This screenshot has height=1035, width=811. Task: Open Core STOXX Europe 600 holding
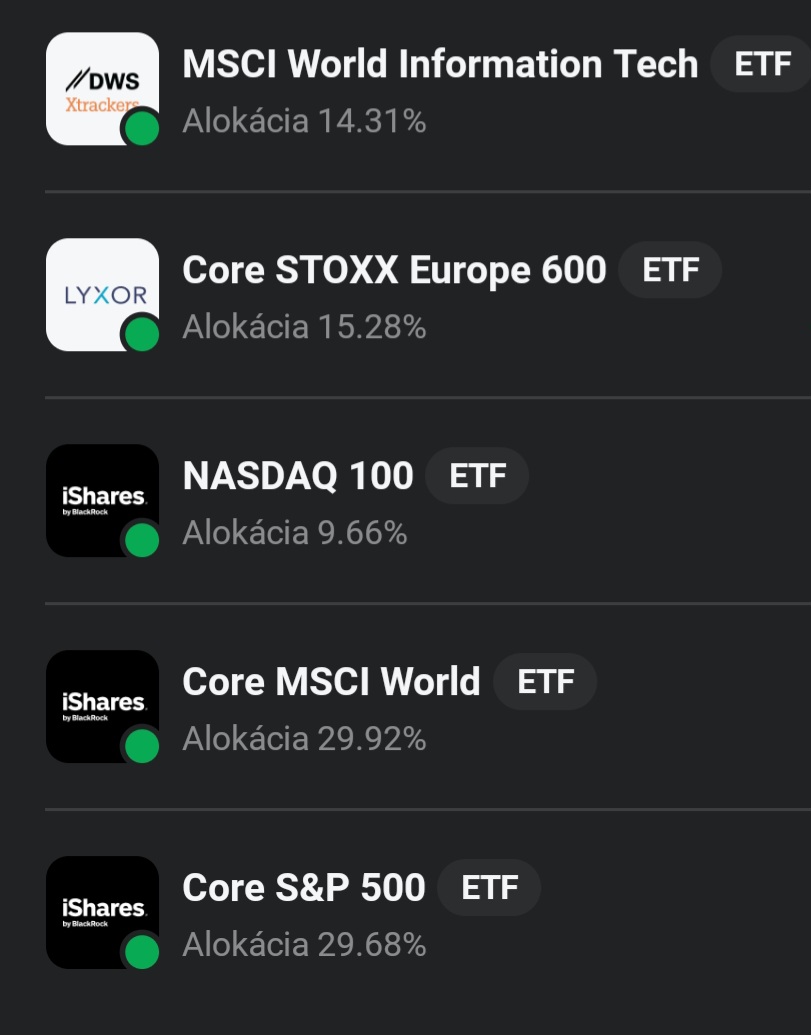click(394, 270)
